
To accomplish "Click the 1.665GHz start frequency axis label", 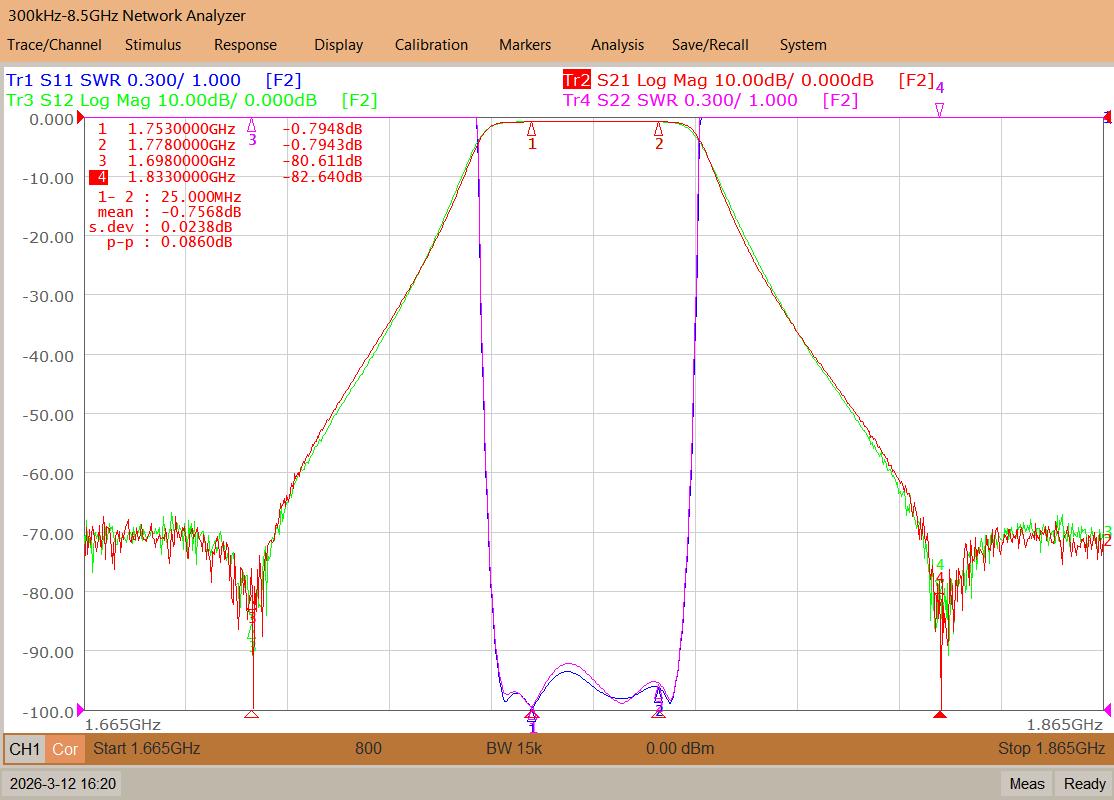I will click(122, 725).
